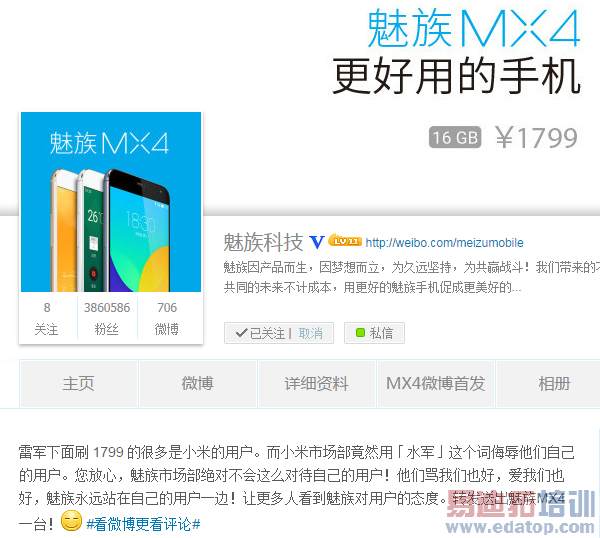Switch to the 微博 tab
Viewport: 600px width, 538px height.
pos(198,384)
